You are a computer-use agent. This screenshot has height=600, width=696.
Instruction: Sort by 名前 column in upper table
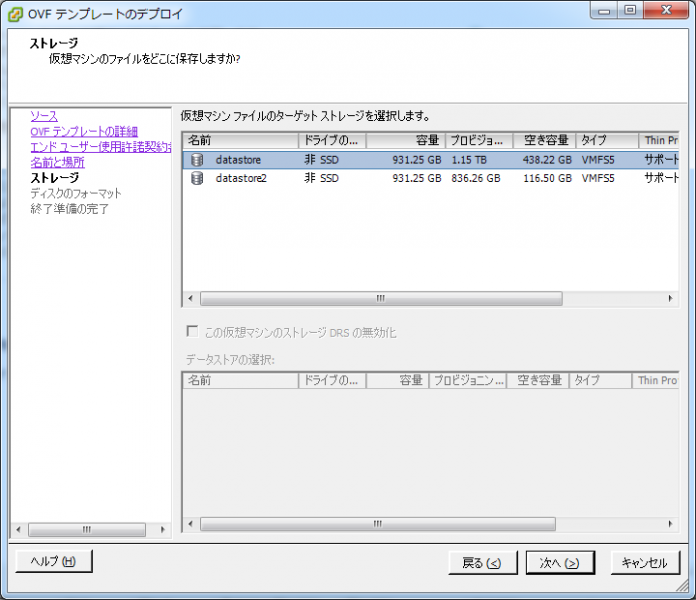pos(241,140)
